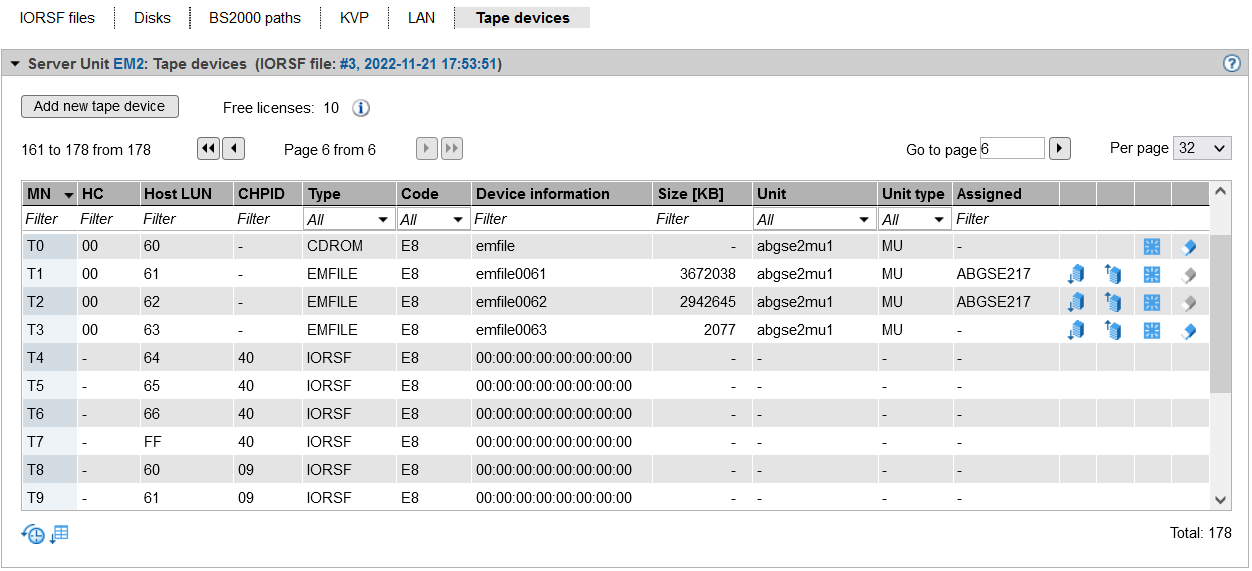1252x571 pixels.
Task: Click the blue square icon in row T3
Action: tap(1151, 330)
